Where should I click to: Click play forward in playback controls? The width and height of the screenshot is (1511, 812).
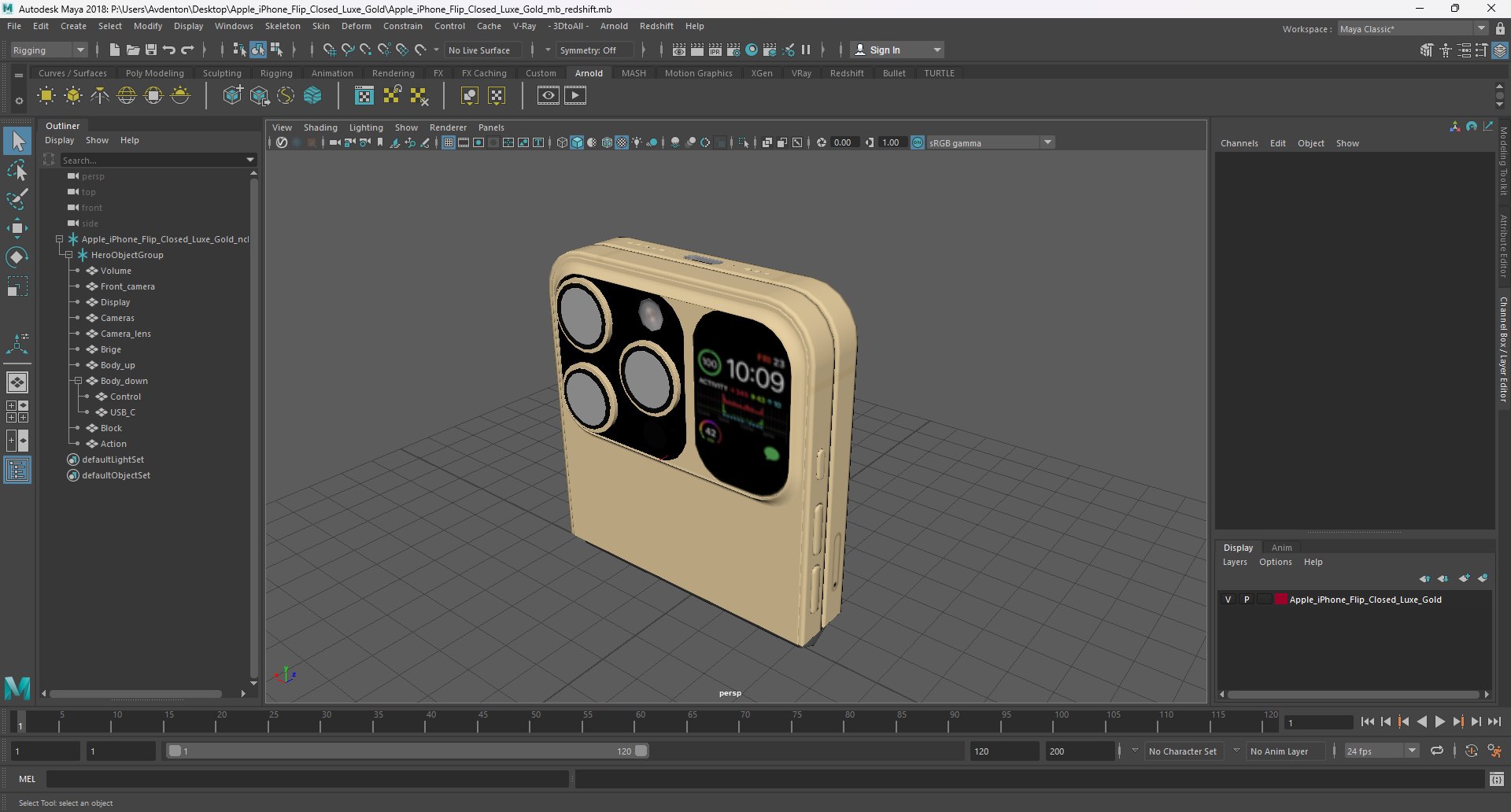[1439, 722]
